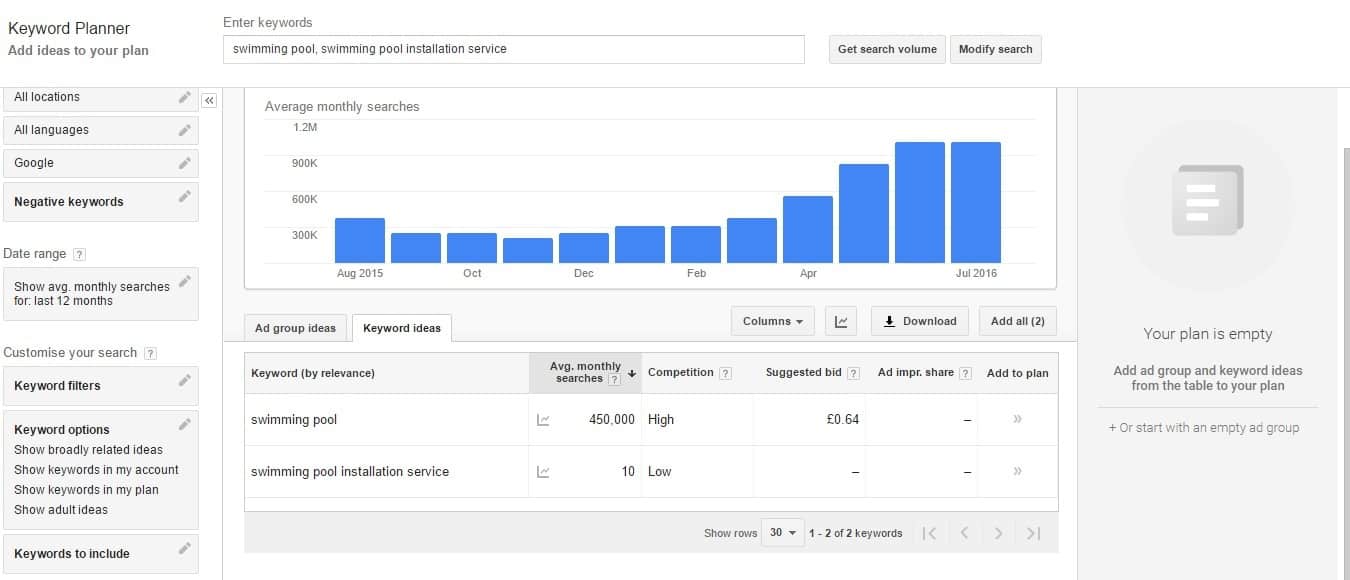Screen dimensions: 1350x580
Task: Edit the Keyword filters pencil
Action: [x=183, y=380]
